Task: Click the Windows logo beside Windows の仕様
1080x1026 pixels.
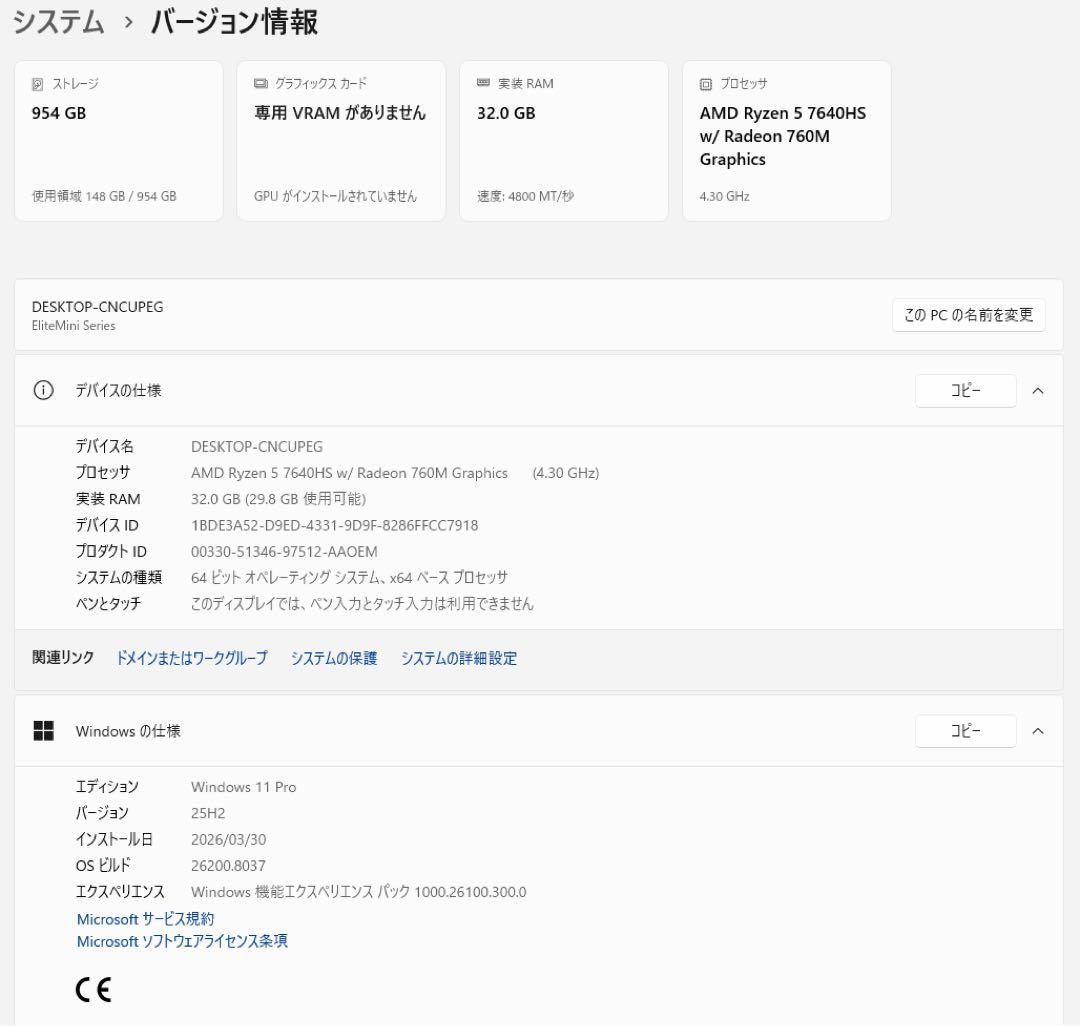Action: pos(43,731)
